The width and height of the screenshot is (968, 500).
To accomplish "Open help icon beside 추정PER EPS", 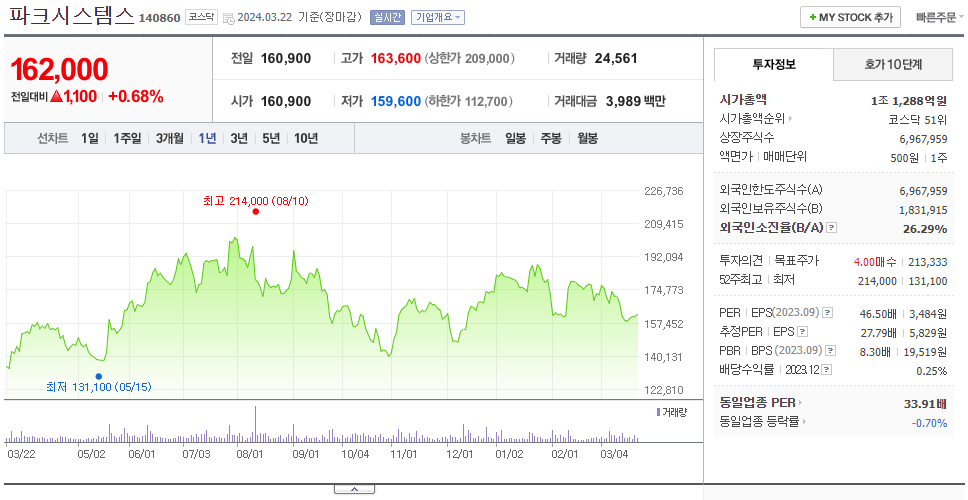I will pyautogui.click(x=802, y=332).
